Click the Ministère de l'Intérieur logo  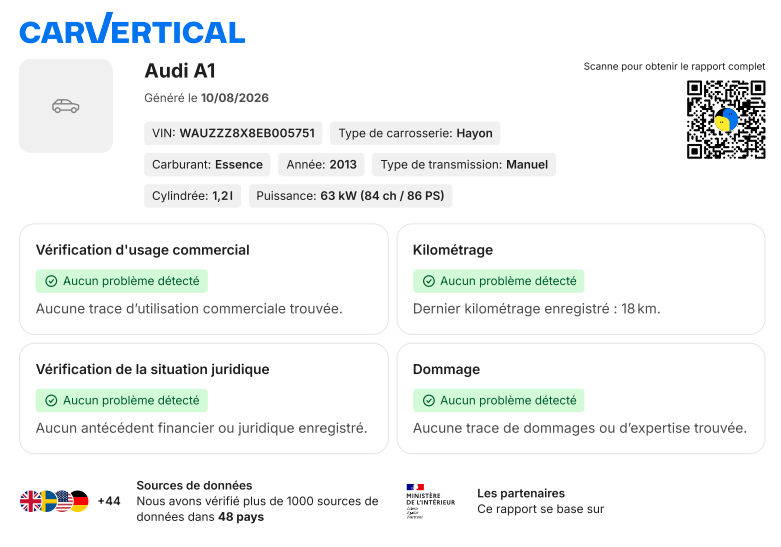[x=430, y=501]
